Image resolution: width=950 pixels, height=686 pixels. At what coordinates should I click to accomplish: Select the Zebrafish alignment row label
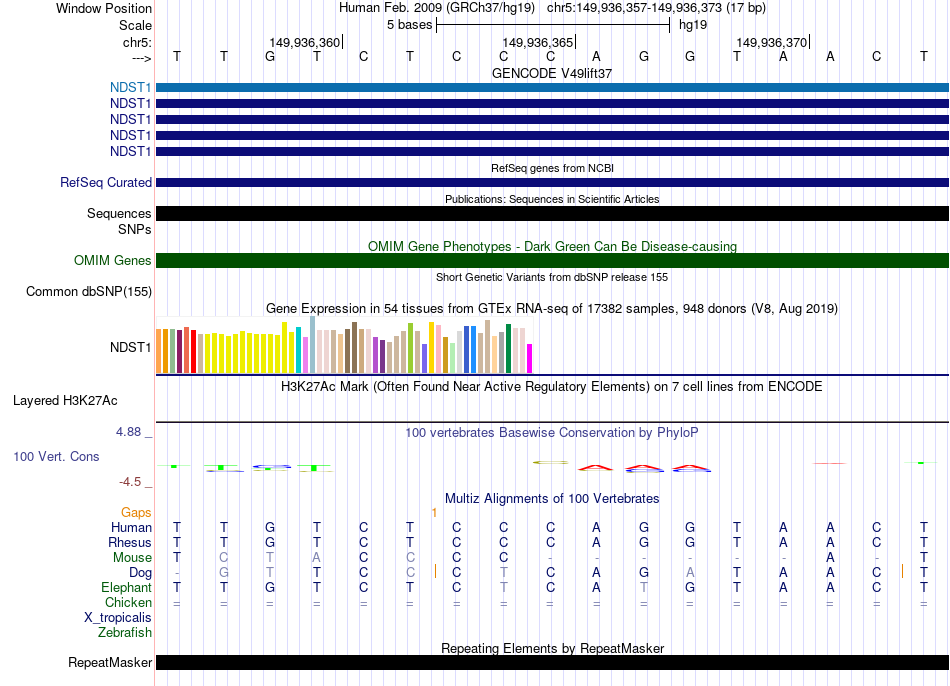point(125,632)
